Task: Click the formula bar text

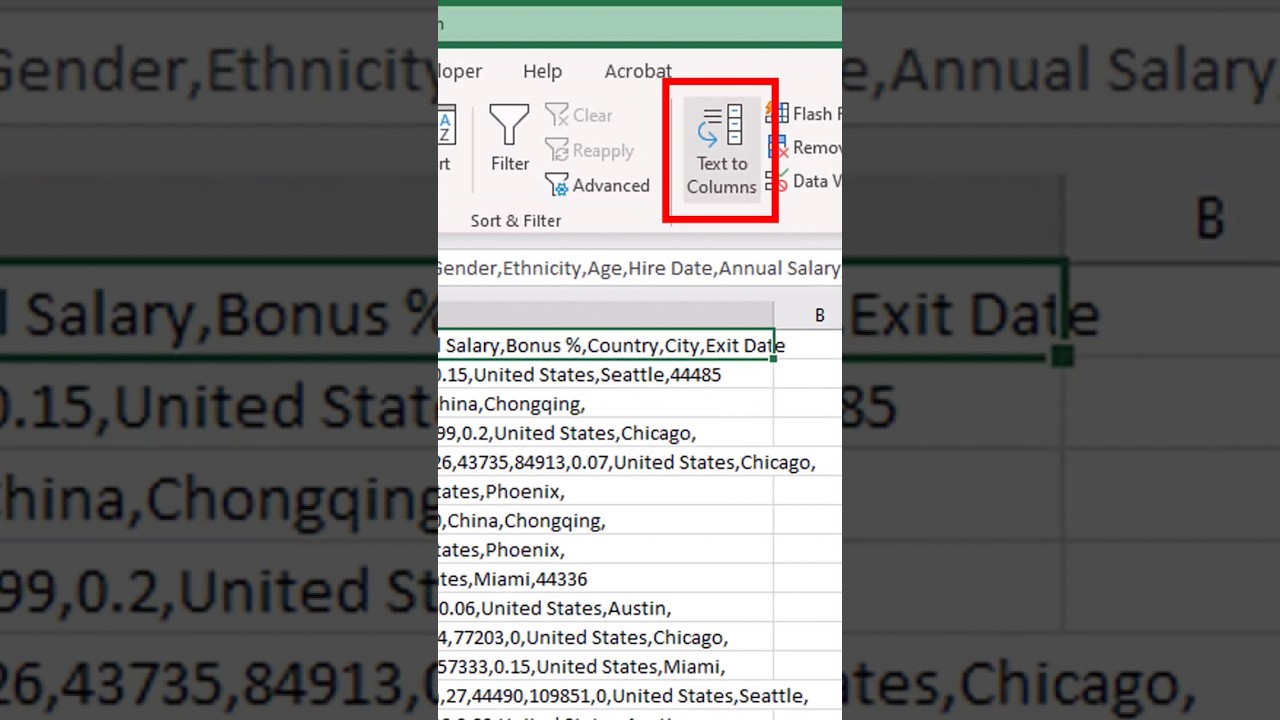Action: (639, 268)
